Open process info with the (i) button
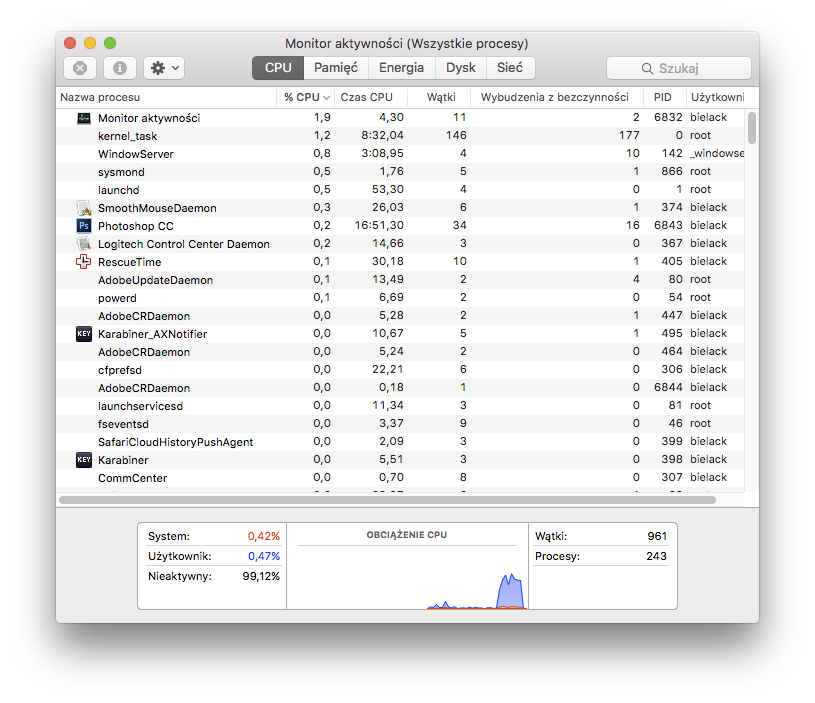The height and width of the screenshot is (703, 815). [120, 68]
